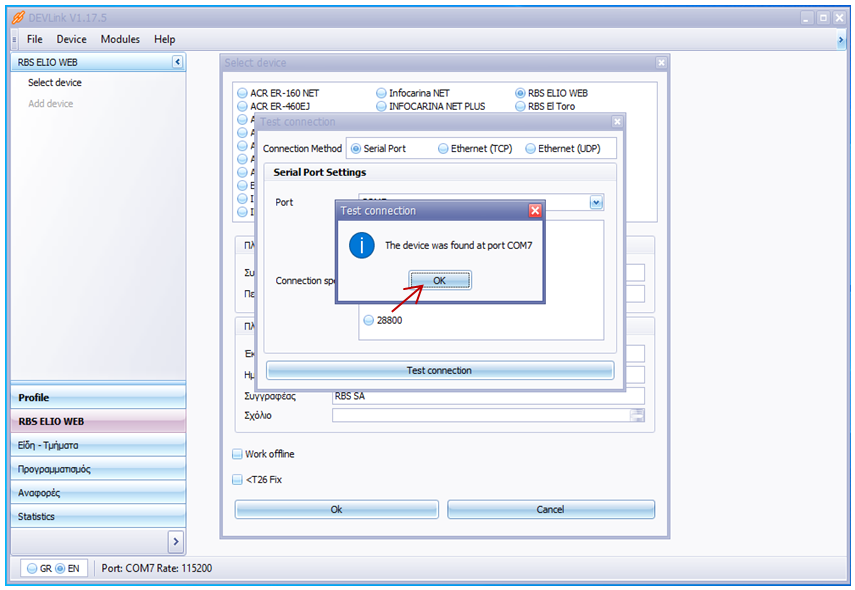This screenshot has width=855, height=590.
Task: Open the Port dropdown list
Action: [x=596, y=202]
